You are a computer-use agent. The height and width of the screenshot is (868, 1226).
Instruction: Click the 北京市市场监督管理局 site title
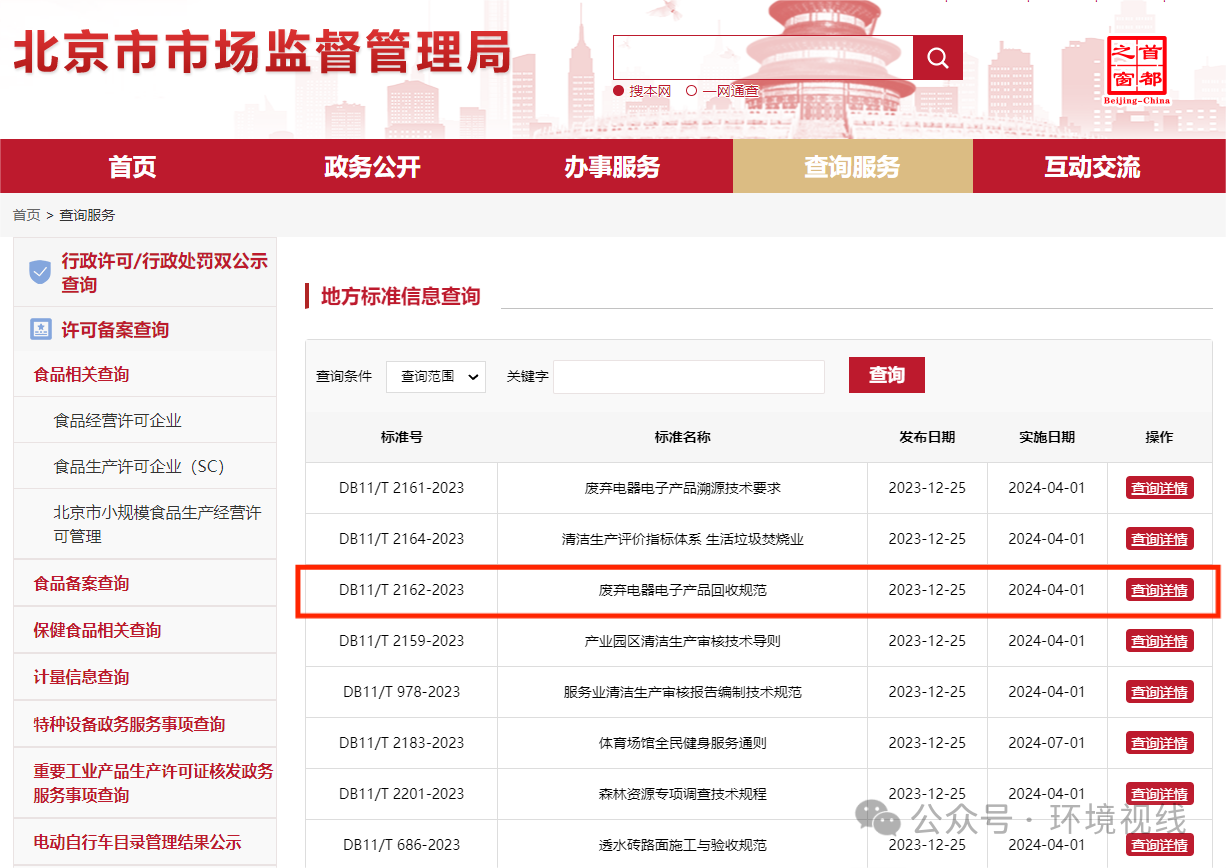262,52
